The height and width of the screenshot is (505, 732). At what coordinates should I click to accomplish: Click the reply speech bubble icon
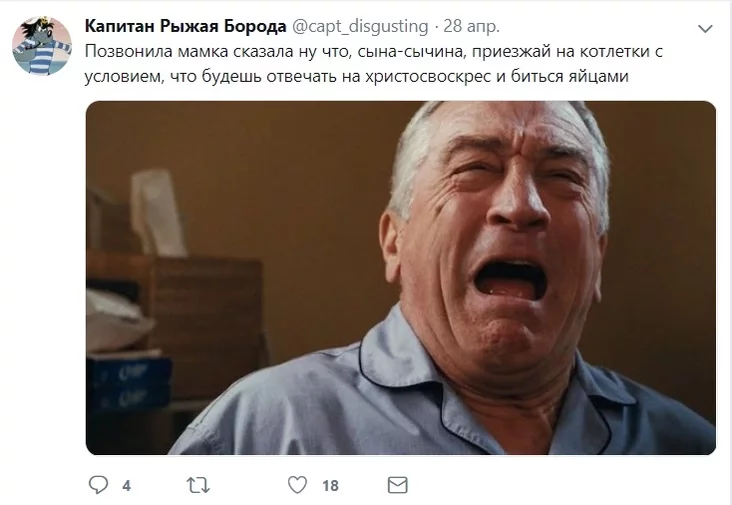tap(99, 484)
